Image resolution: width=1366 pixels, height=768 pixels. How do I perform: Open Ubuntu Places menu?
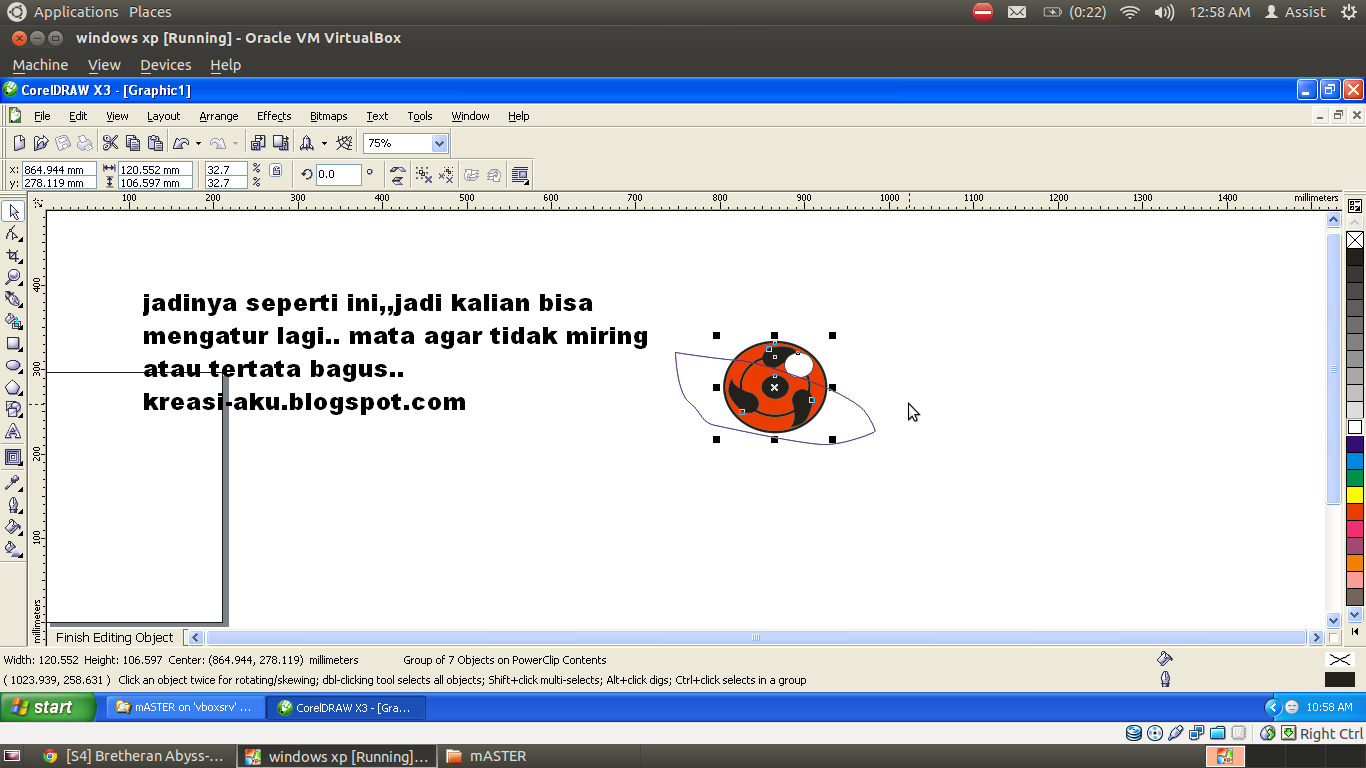coord(150,12)
